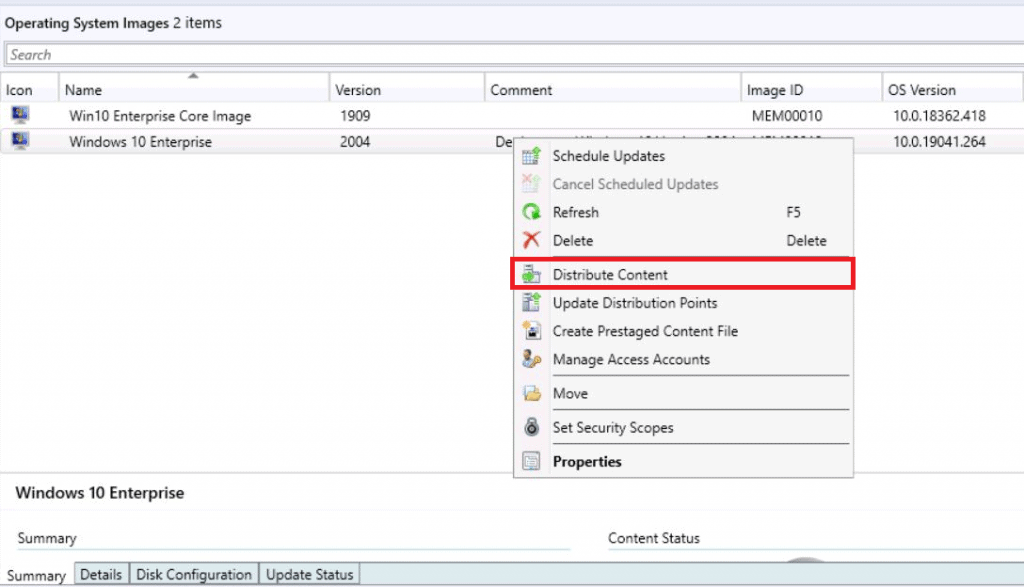This screenshot has width=1024, height=587.
Task: Choose Schedule Updates from context menu
Action: coord(683,156)
